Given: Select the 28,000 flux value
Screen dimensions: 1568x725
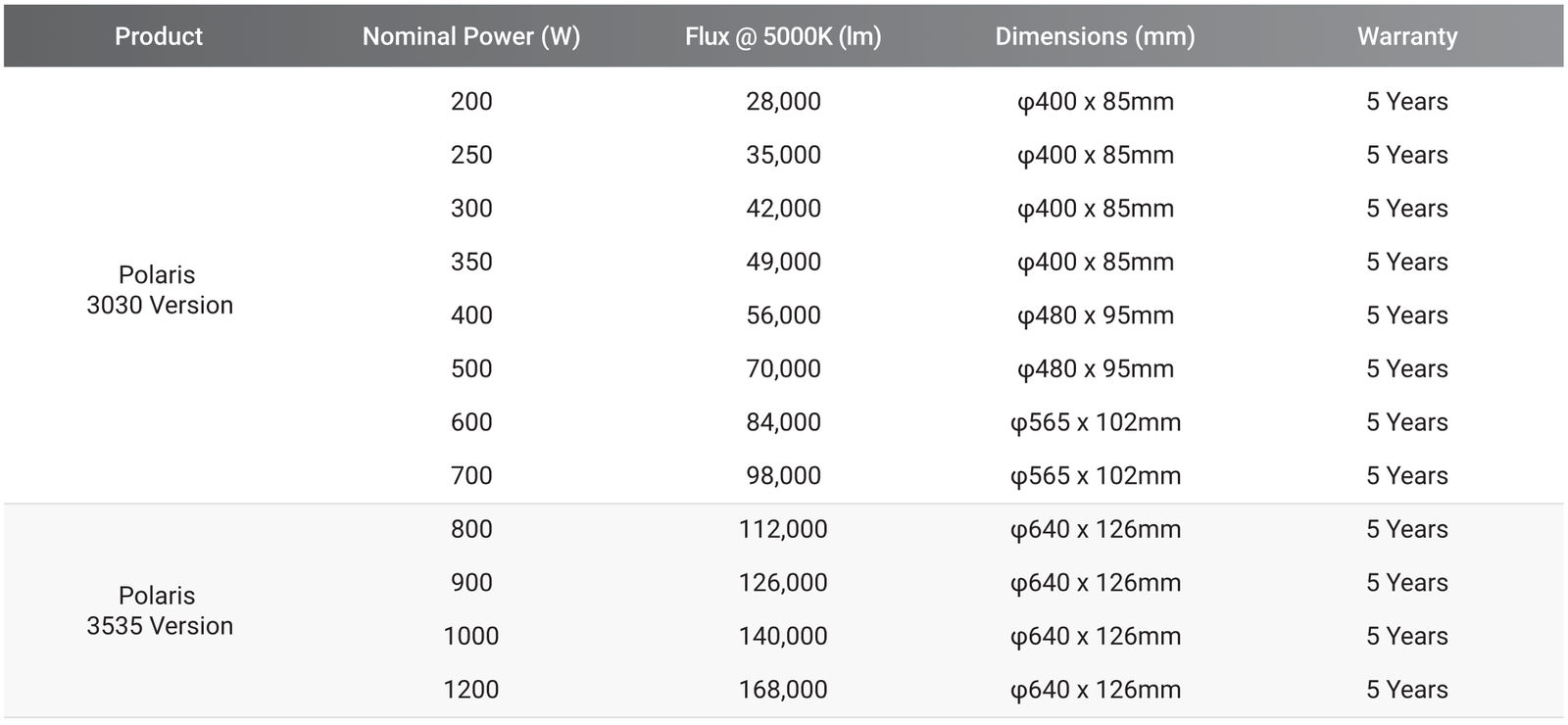Looking at the screenshot, I should click(783, 101).
